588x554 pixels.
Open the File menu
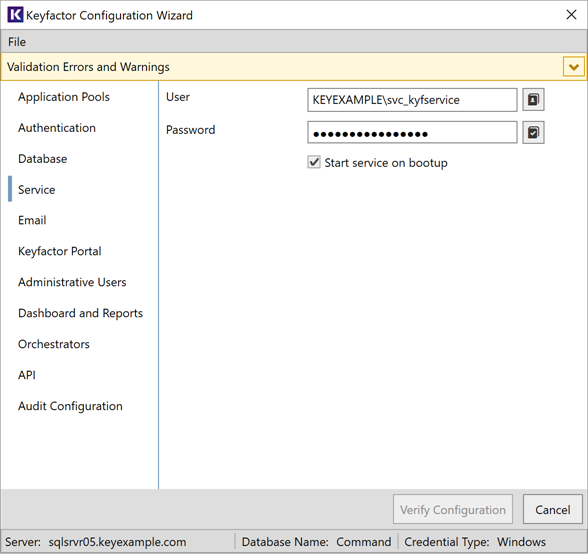coord(17,42)
